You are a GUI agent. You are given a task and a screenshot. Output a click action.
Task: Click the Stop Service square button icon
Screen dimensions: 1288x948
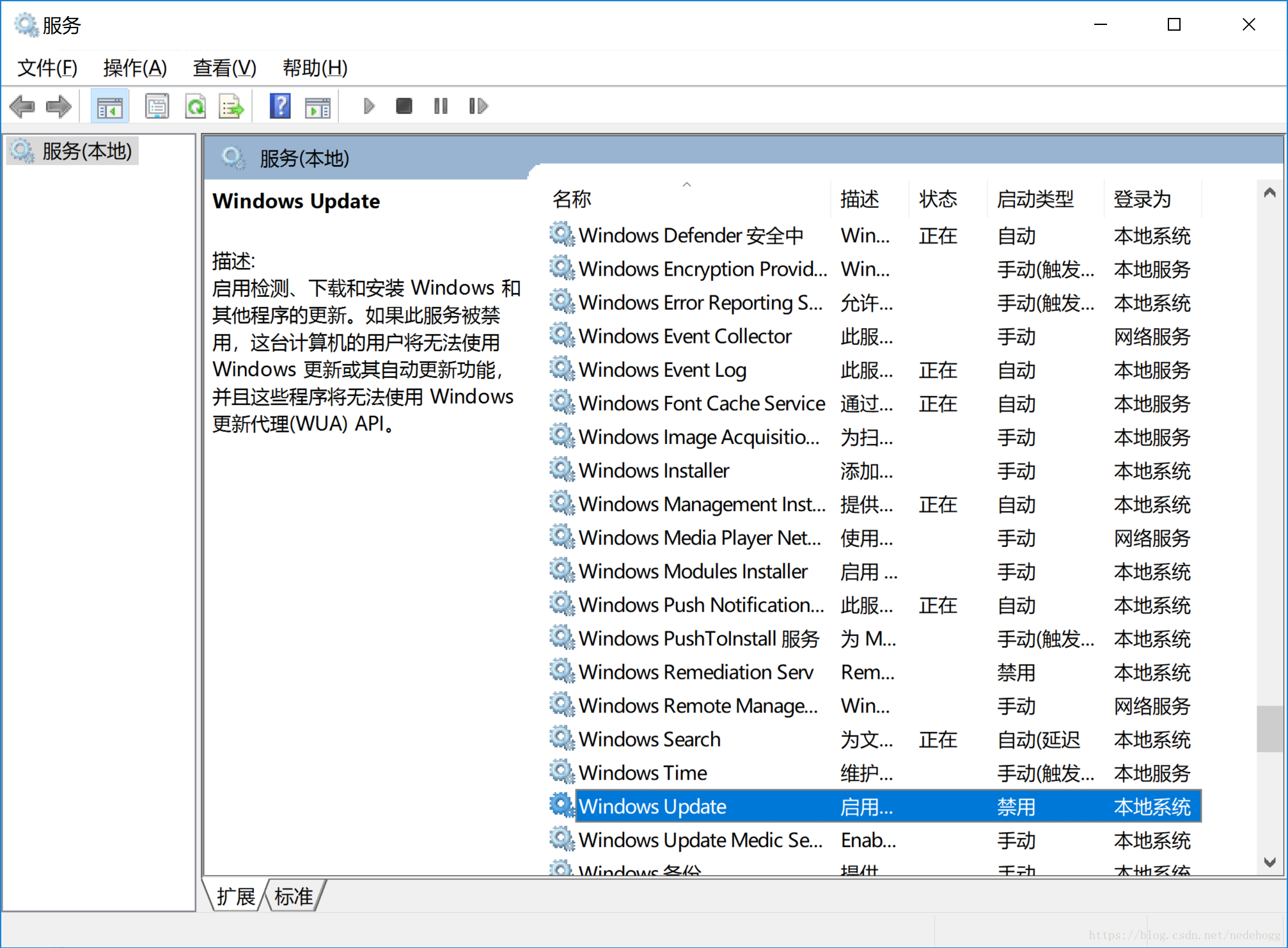point(405,107)
